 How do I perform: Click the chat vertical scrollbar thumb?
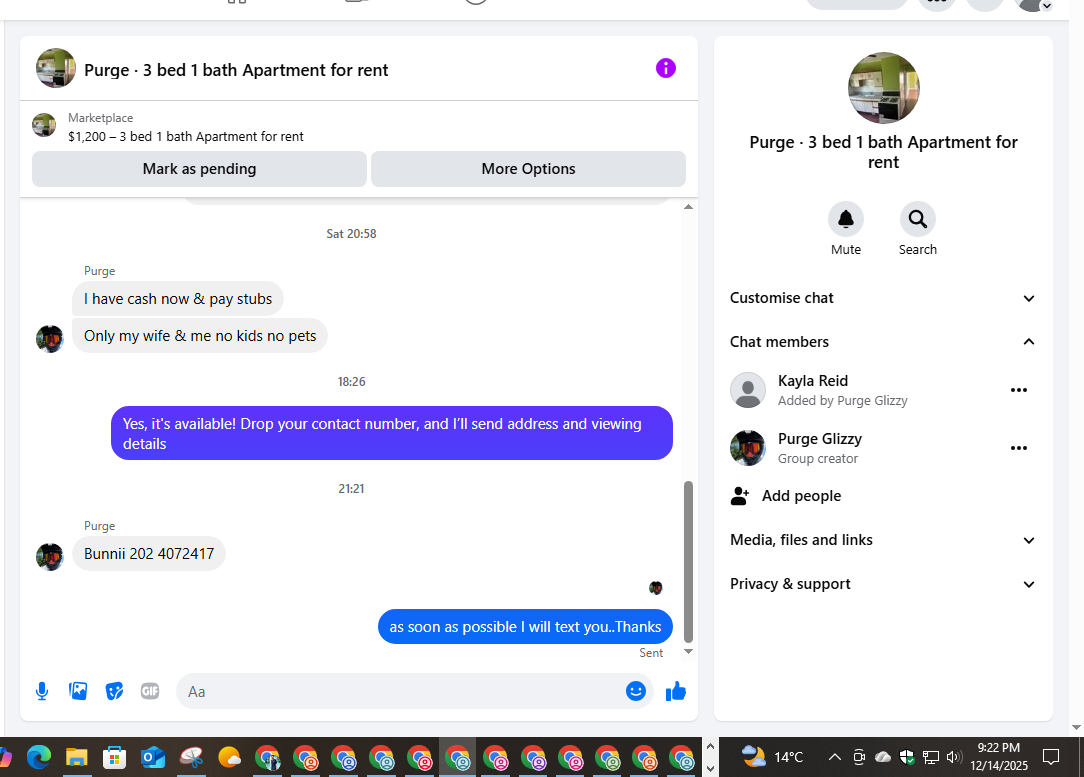pos(688,562)
